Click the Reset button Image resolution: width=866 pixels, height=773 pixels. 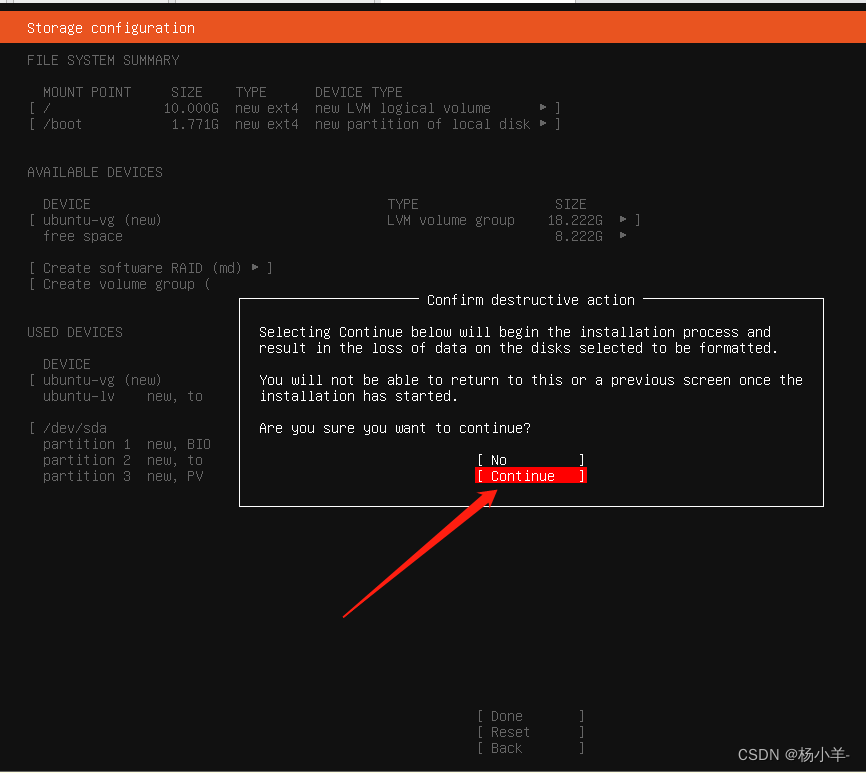531,732
